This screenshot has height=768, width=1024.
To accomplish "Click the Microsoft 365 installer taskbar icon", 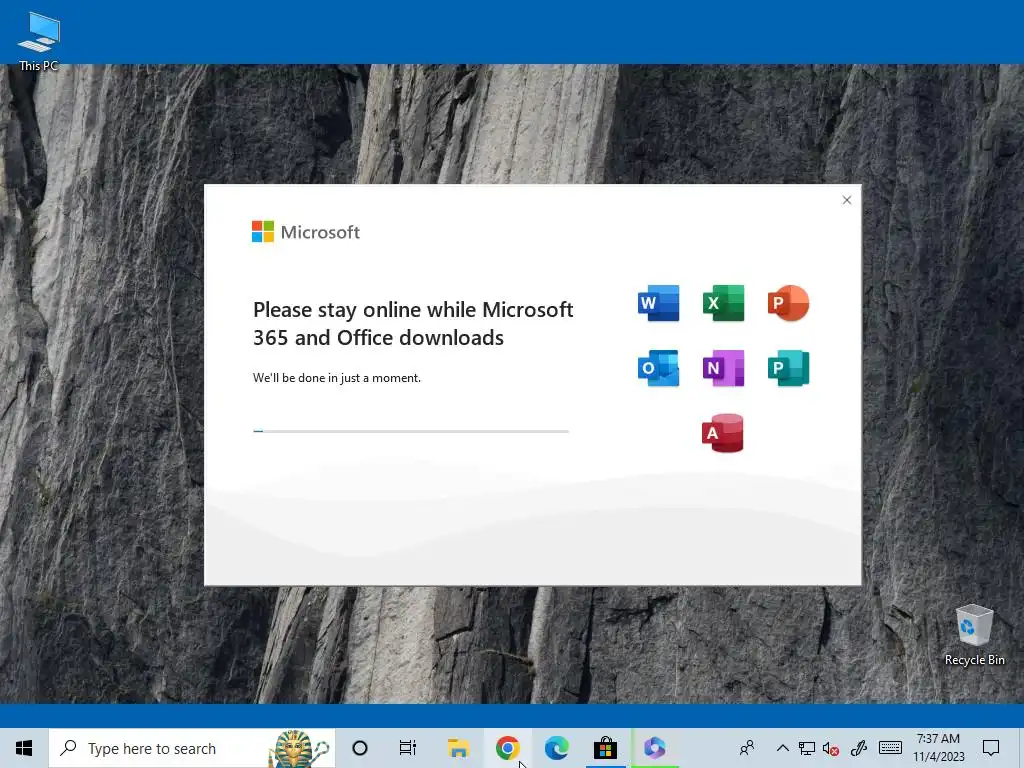I will tap(654, 748).
